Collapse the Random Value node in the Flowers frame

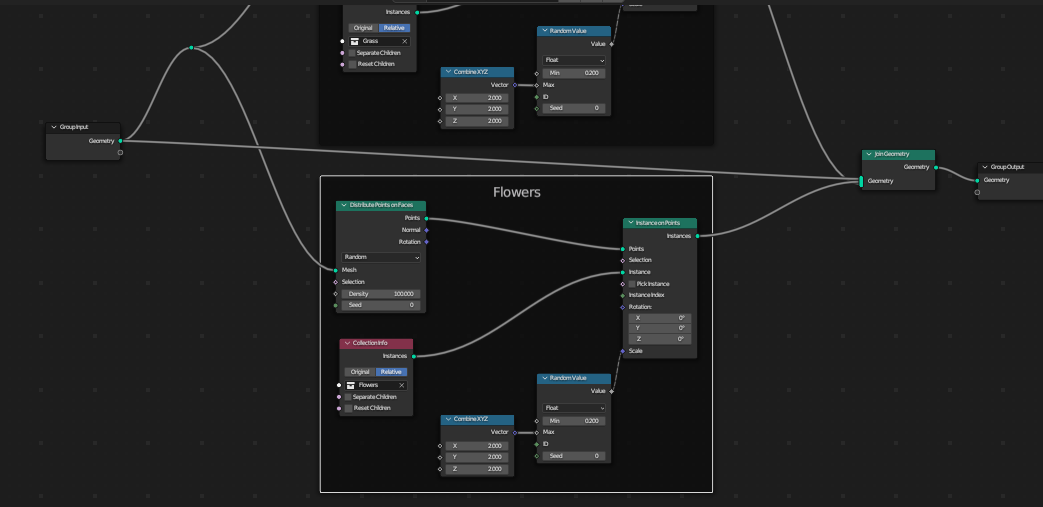545,378
